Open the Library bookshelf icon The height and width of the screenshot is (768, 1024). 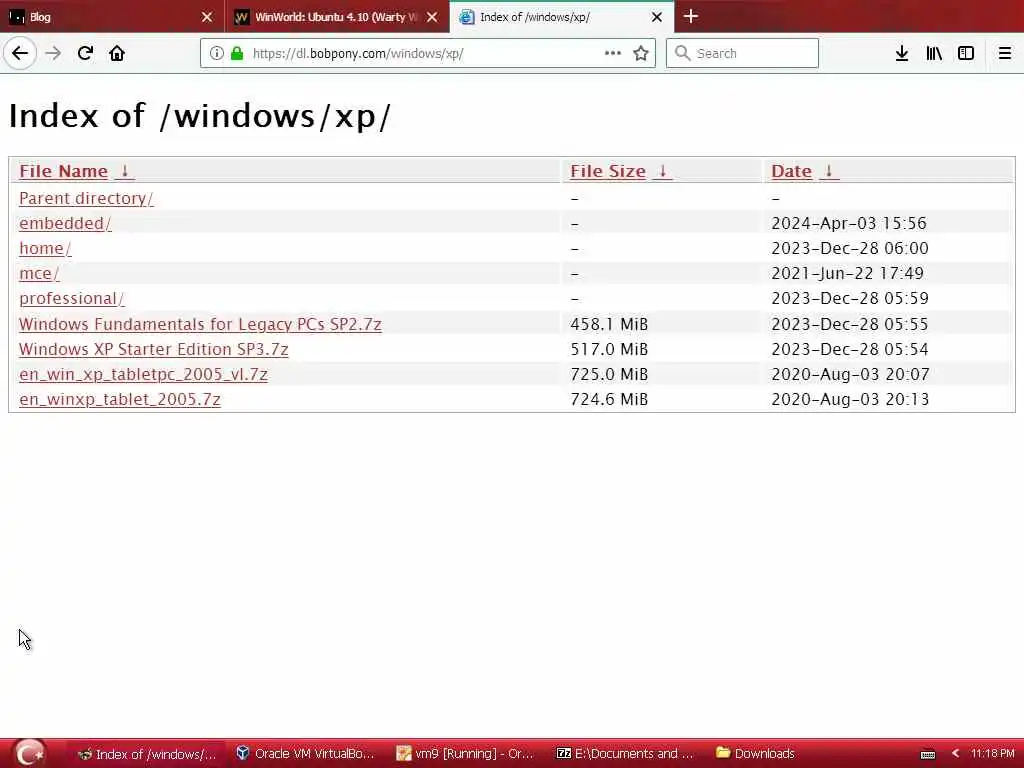(x=934, y=53)
